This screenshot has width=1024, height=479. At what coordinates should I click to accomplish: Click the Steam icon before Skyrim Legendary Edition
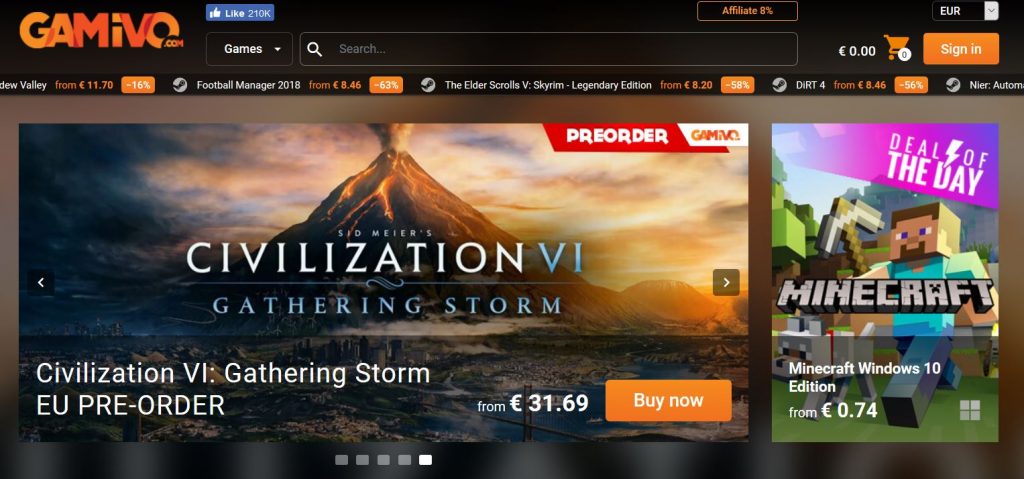click(x=428, y=85)
